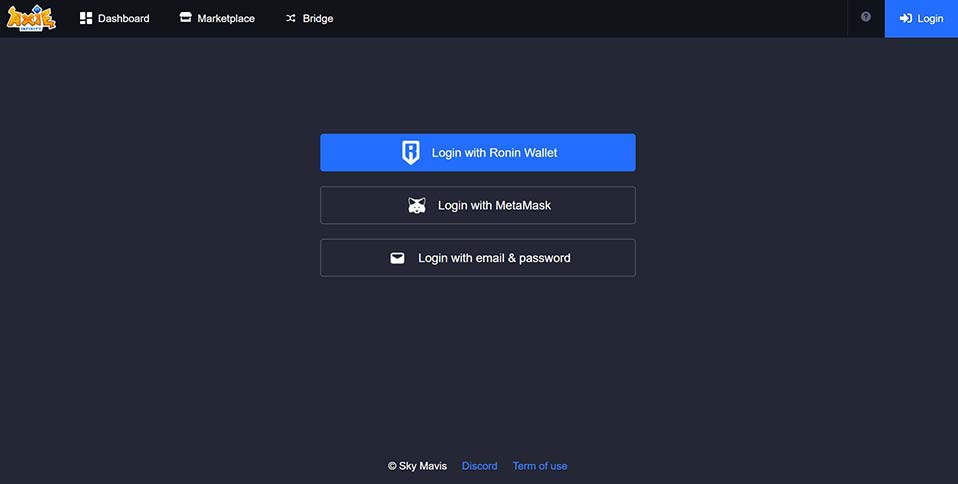Viewport: 958px width, 484px height.
Task: Click the word 'Login' in top-right button
Action: 930,18
